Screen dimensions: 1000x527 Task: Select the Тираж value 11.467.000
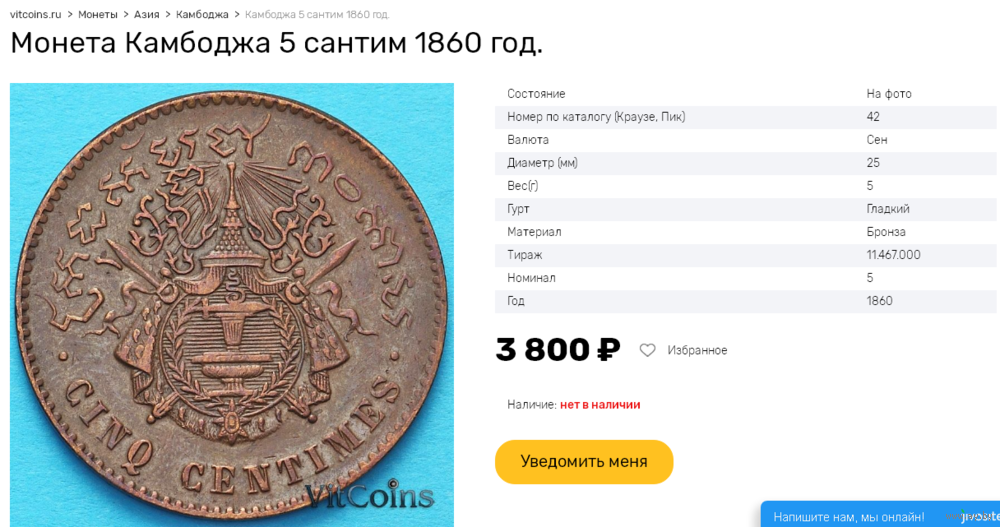(893, 255)
